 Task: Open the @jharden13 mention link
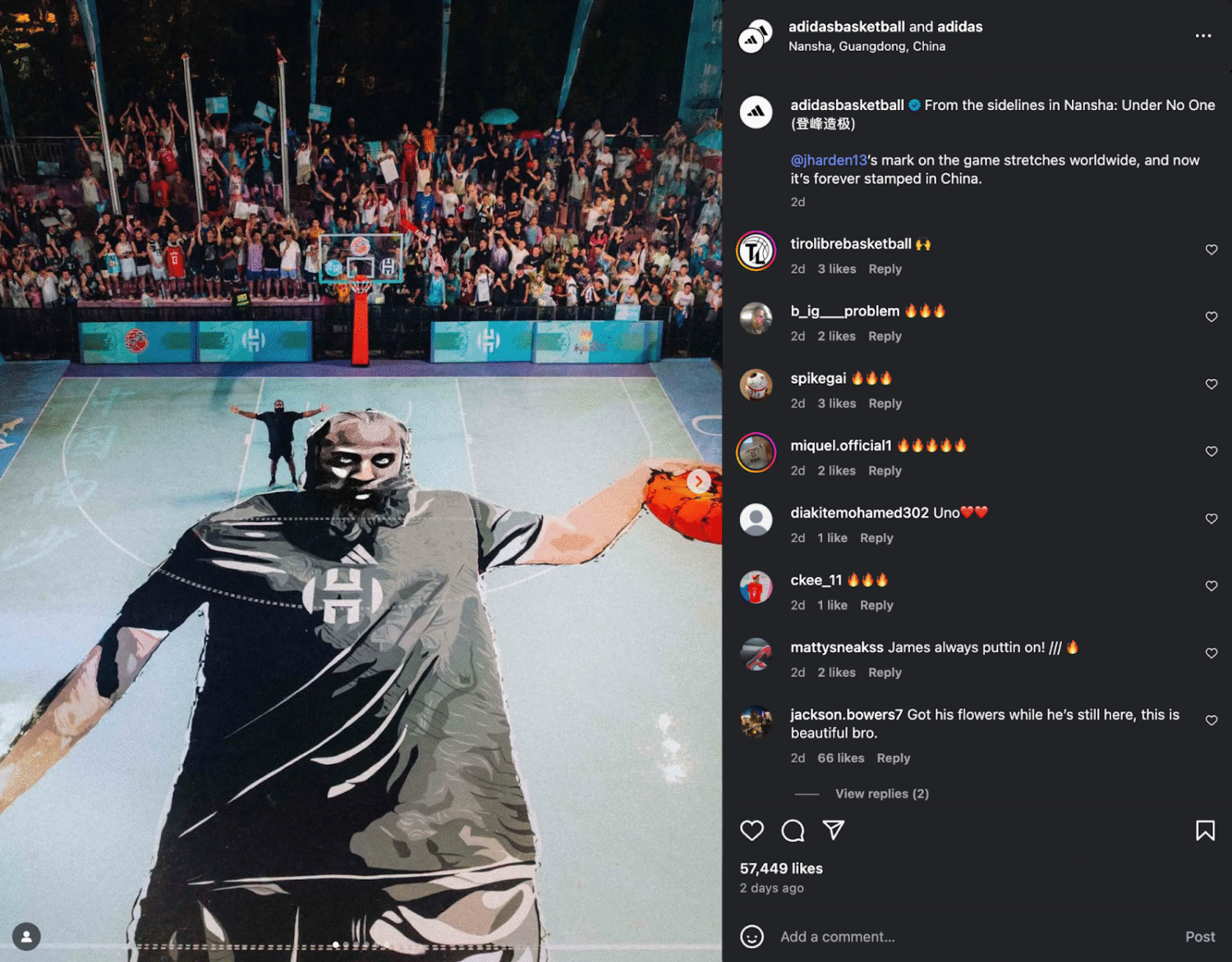click(829, 160)
